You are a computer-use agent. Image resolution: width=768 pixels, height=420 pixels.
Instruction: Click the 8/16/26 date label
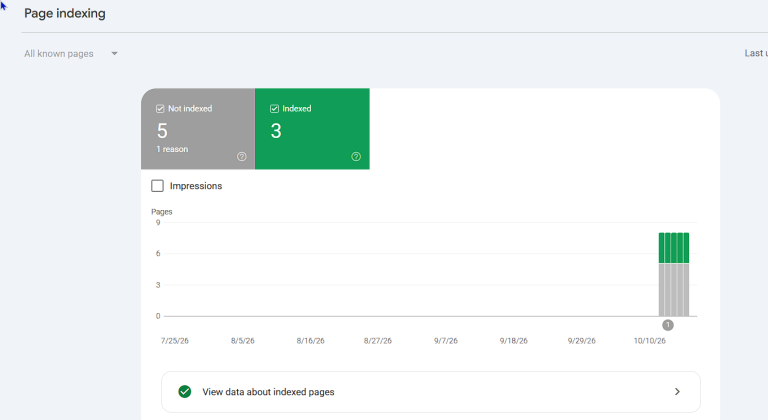coord(311,341)
